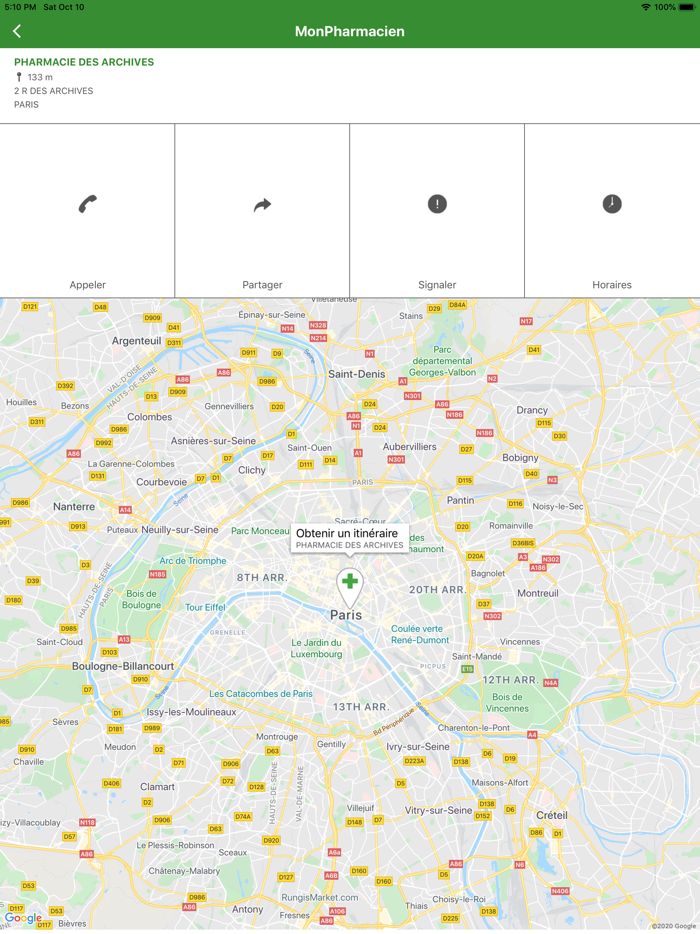
Task: Click Boulogne-Billancourt label on map
Action: [123, 666]
